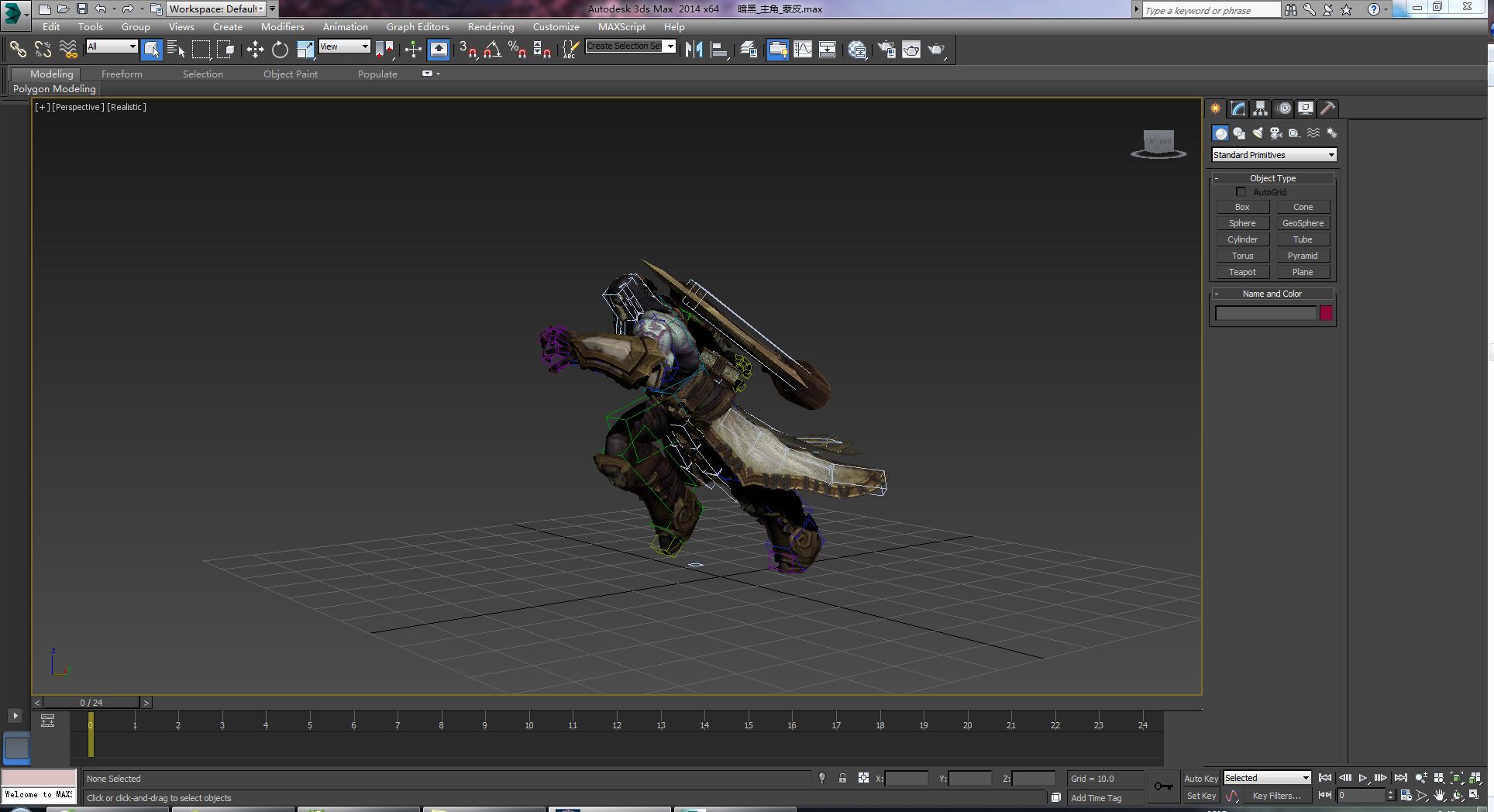Open the Modifiers menu
The height and width of the screenshot is (812, 1494).
click(x=282, y=26)
